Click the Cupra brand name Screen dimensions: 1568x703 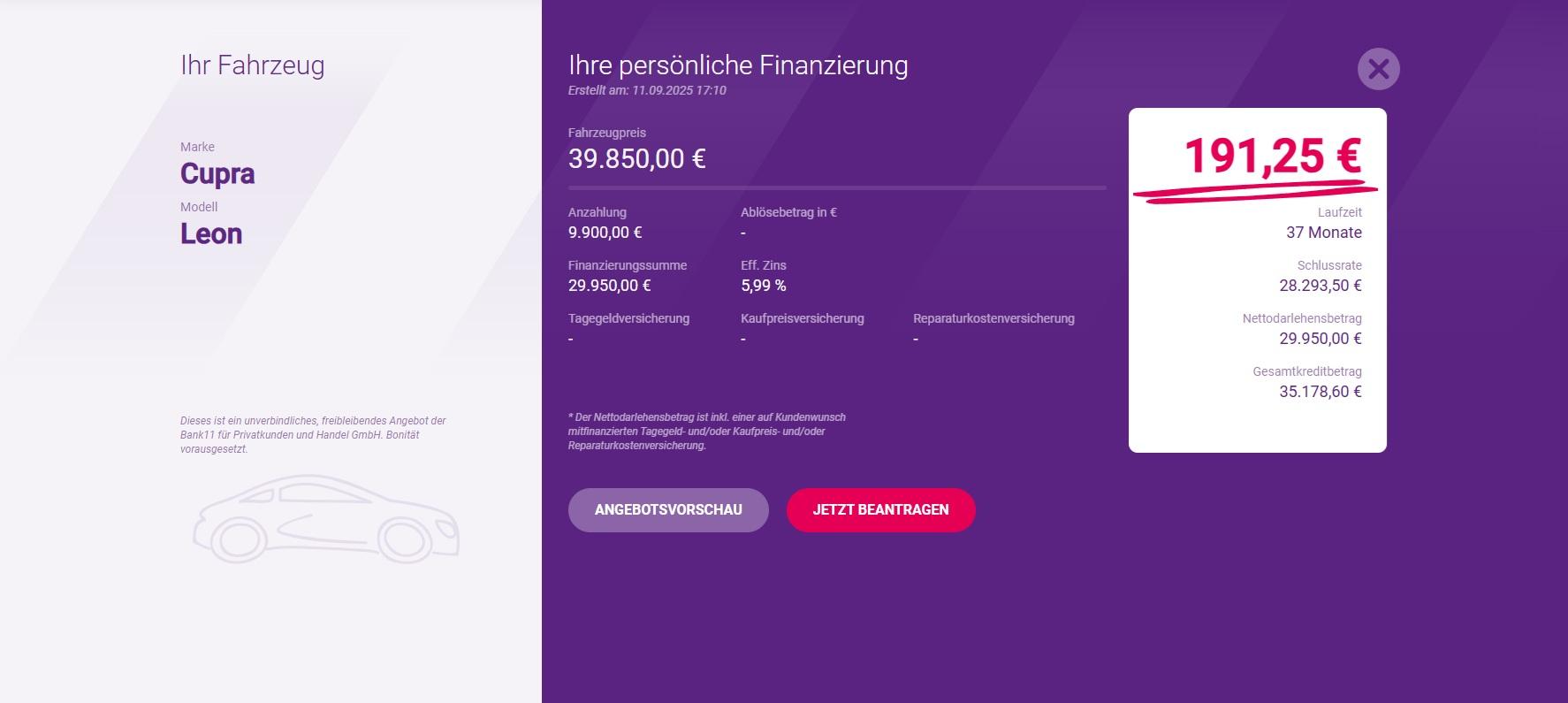coord(217,173)
